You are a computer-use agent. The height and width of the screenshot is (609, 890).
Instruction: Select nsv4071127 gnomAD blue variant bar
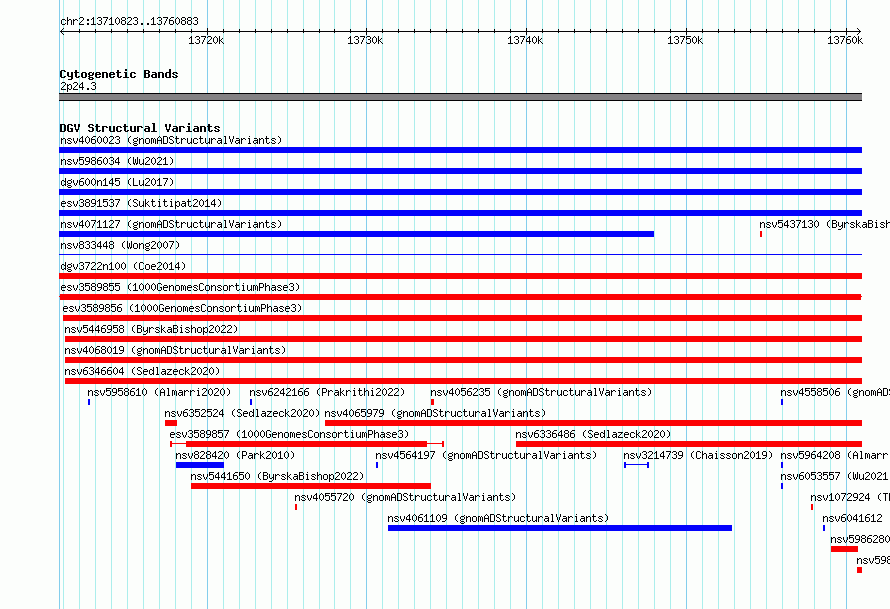356,234
